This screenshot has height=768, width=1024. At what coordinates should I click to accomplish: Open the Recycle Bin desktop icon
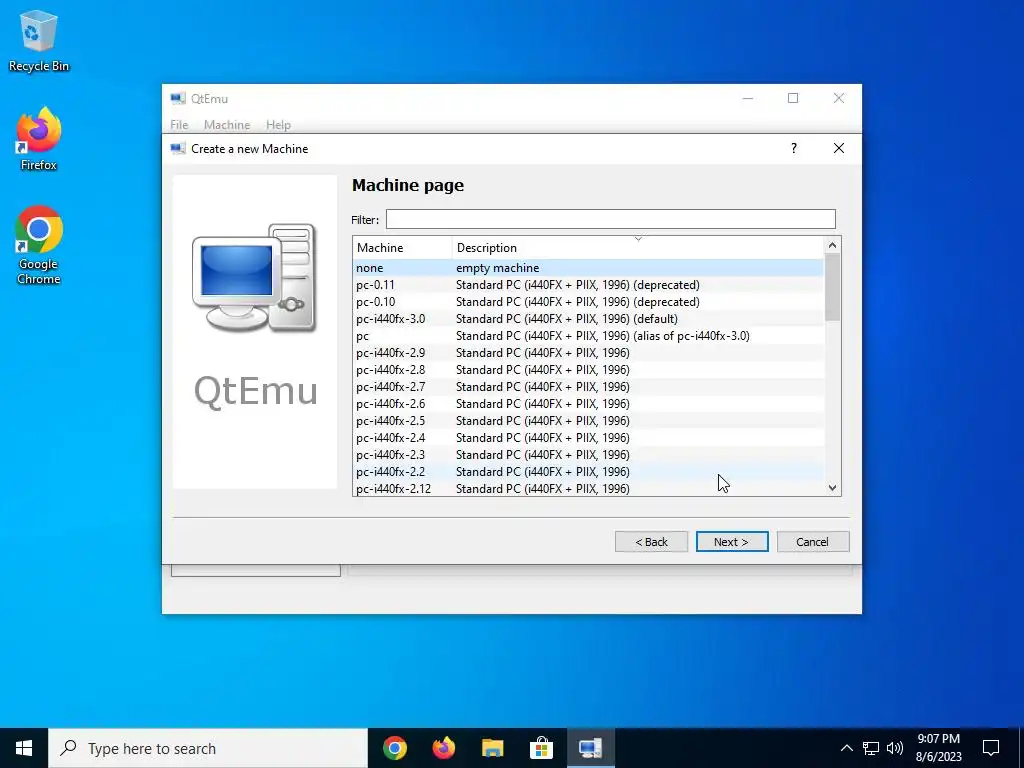(39, 41)
